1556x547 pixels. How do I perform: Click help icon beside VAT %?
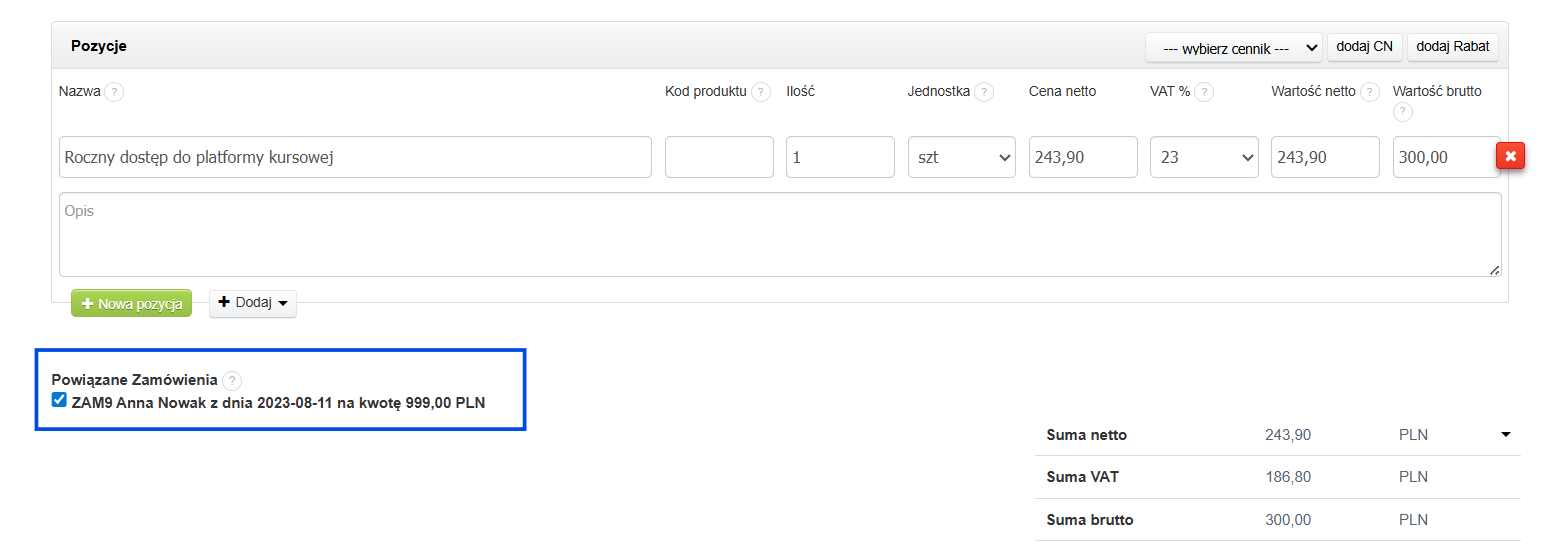(1203, 92)
